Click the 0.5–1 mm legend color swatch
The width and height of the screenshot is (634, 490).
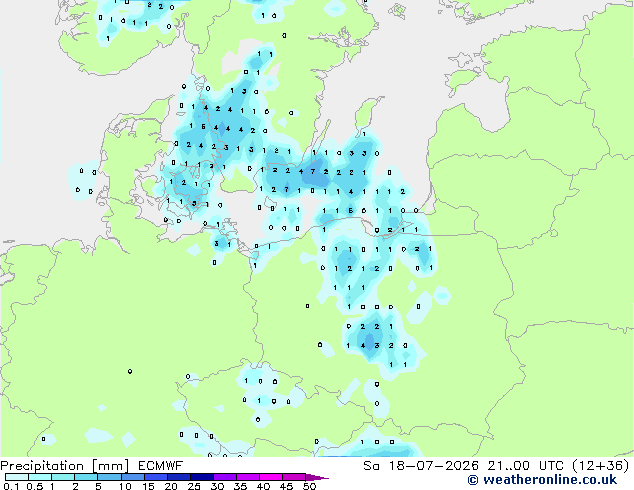[40, 477]
